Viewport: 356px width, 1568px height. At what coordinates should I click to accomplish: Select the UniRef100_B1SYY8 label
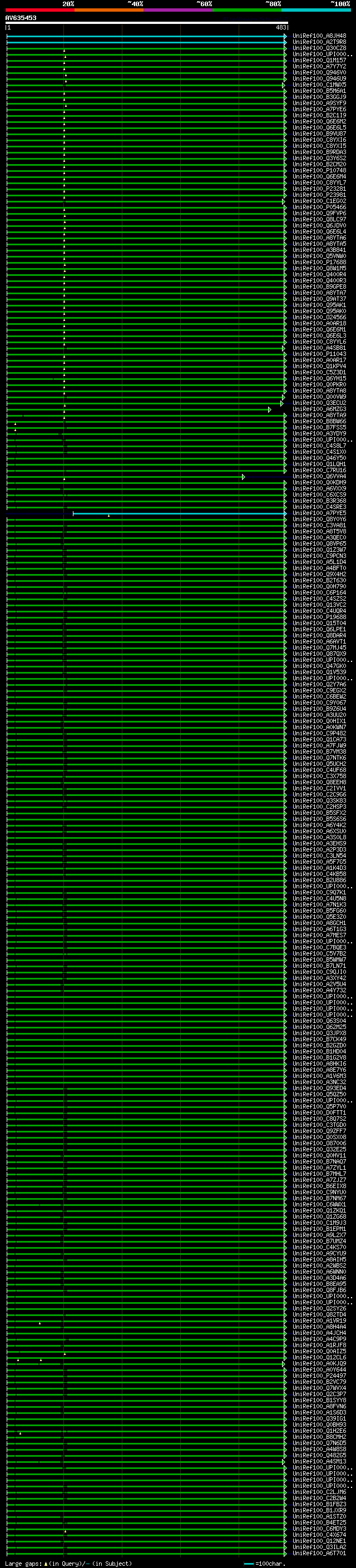click(319, 1400)
